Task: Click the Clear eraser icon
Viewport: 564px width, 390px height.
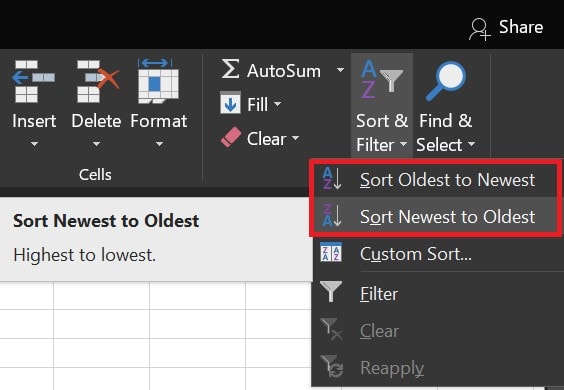Action: (x=231, y=137)
